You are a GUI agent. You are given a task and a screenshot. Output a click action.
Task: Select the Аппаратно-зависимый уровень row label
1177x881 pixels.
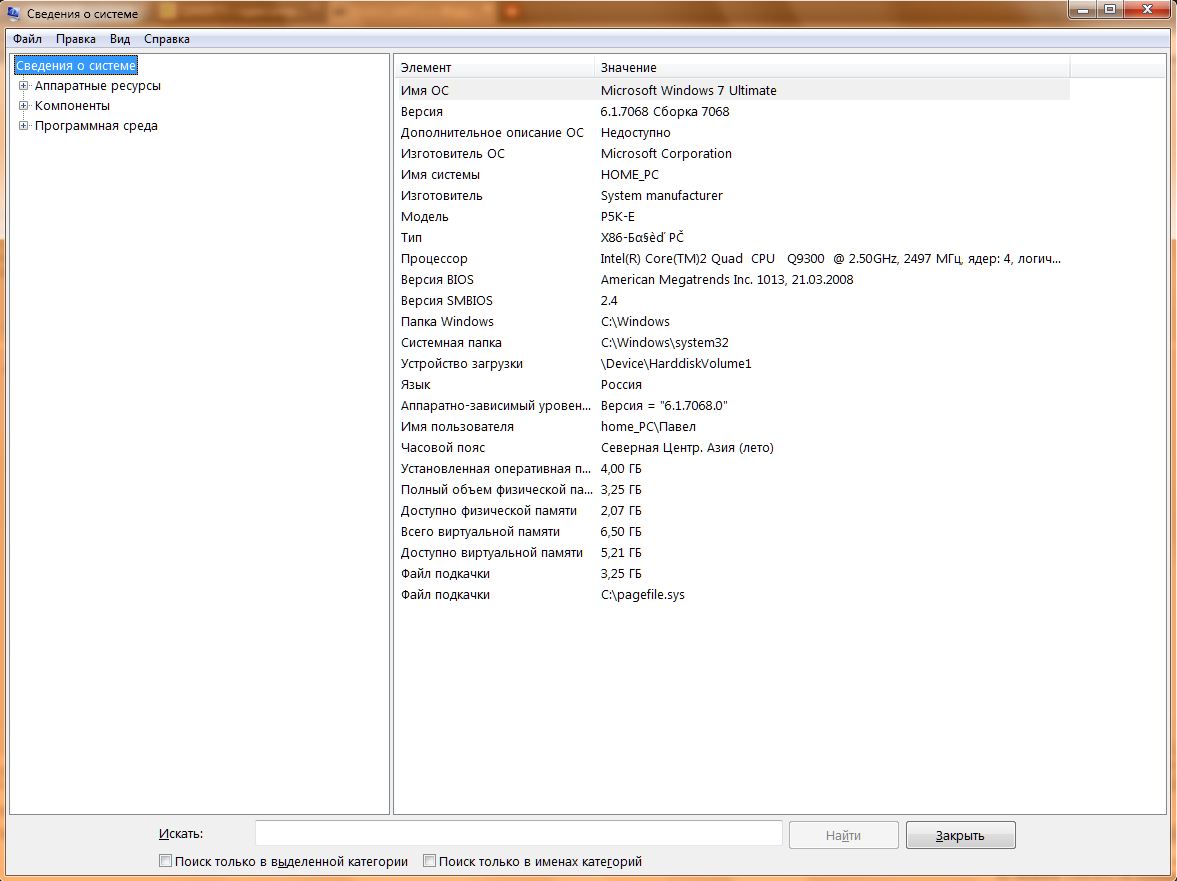point(495,405)
